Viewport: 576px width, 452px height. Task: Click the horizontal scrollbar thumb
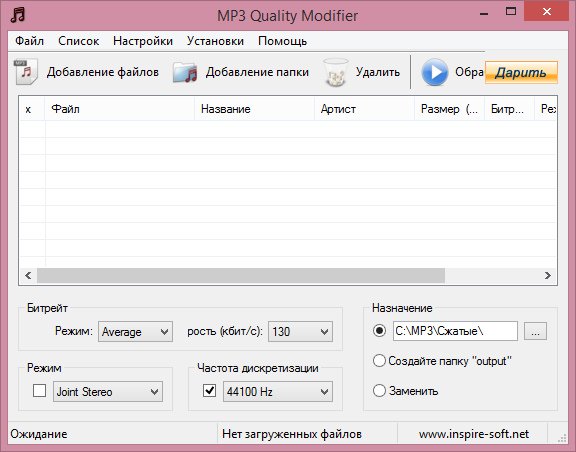[241, 275]
